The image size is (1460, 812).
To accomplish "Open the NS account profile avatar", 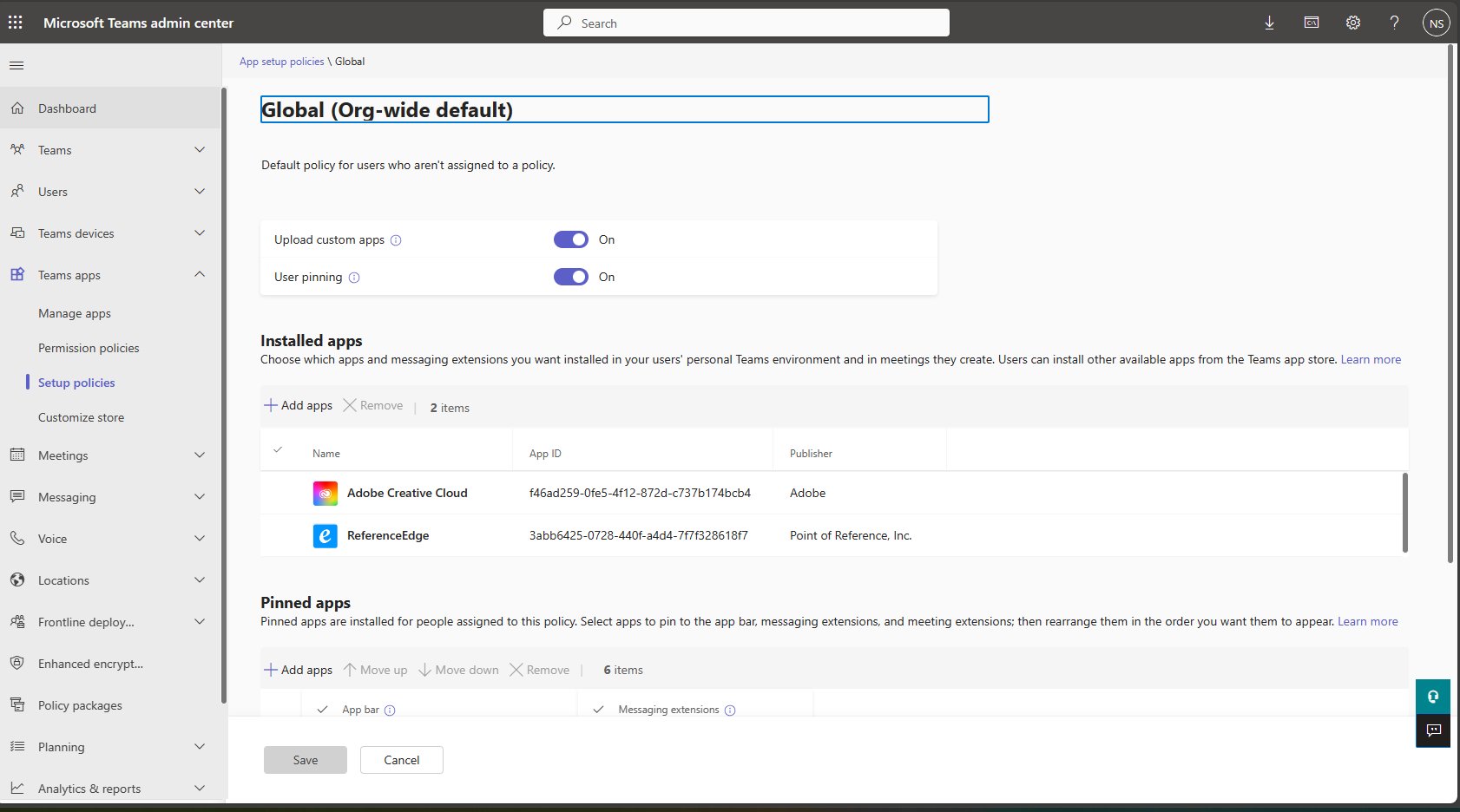I will pos(1436,23).
